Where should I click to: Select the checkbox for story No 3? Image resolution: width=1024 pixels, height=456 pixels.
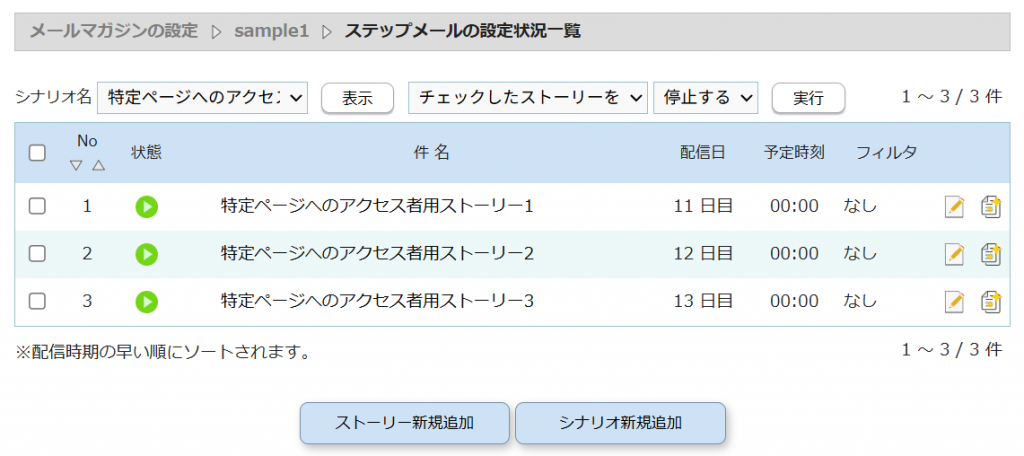point(37,301)
